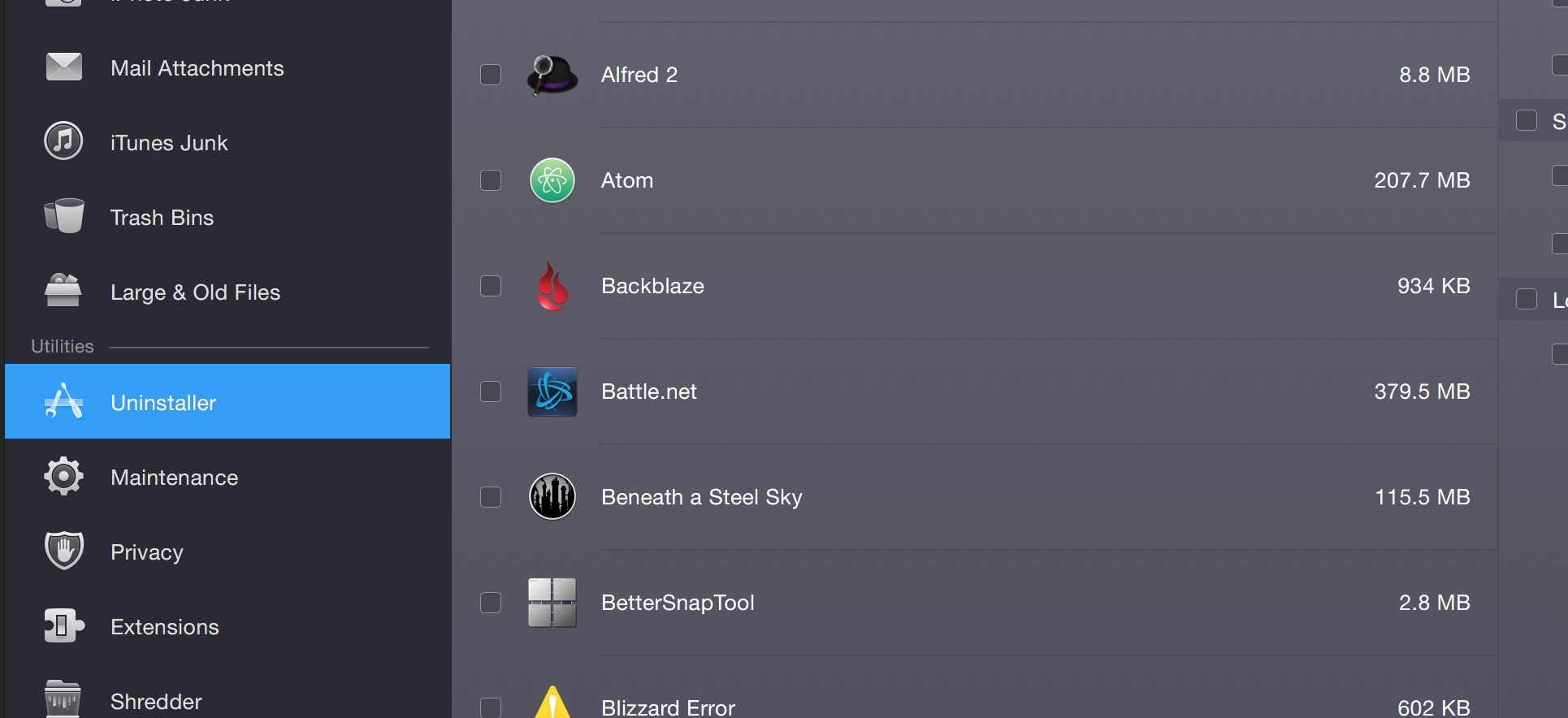Viewport: 1568px width, 718px height.
Task: Click the BetterSnapTool grid icon
Action: pos(552,603)
